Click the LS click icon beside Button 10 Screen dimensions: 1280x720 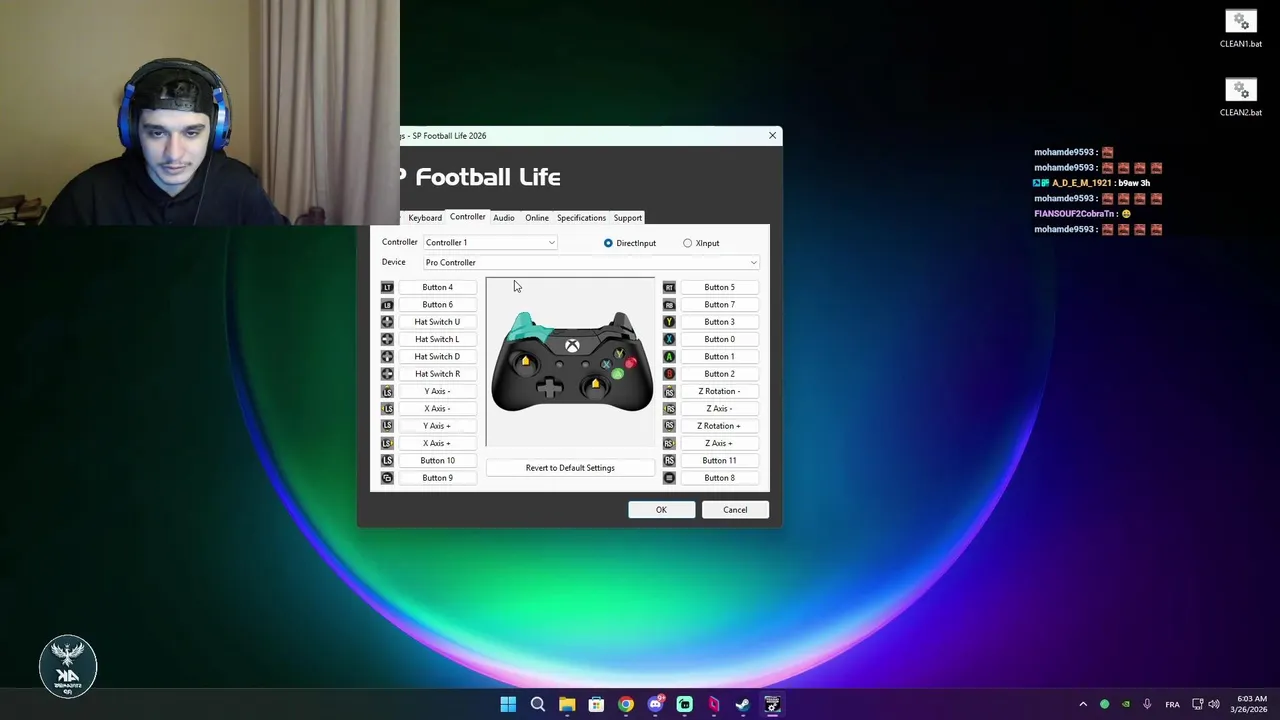(387, 460)
